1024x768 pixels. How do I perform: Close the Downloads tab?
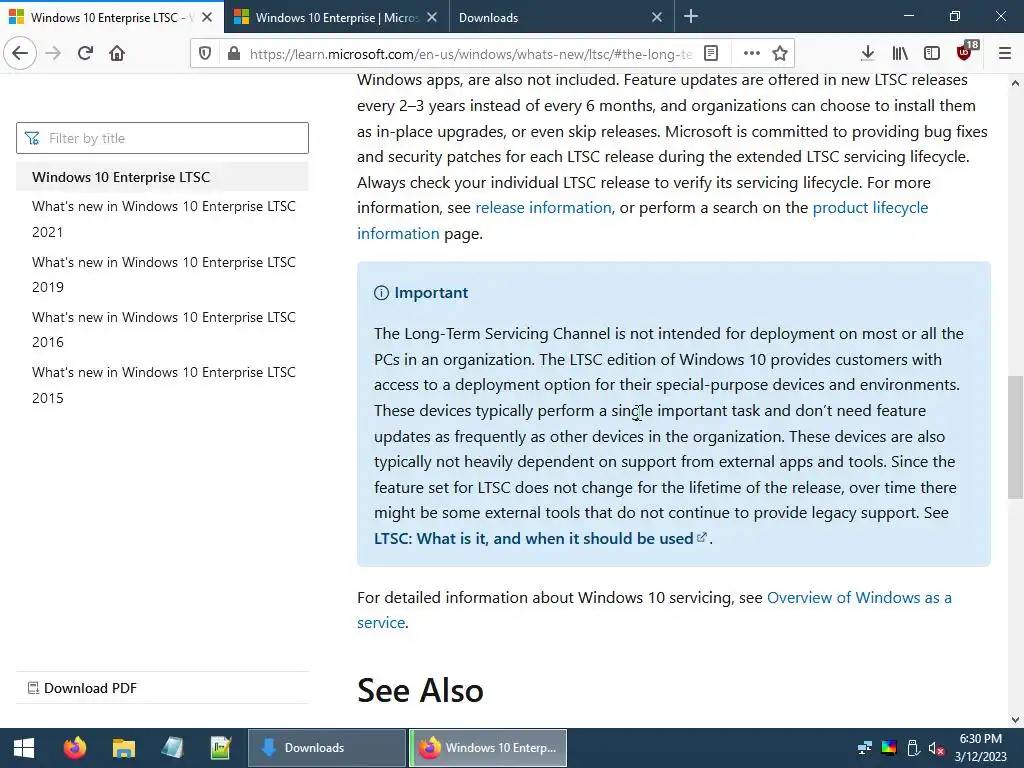(657, 18)
